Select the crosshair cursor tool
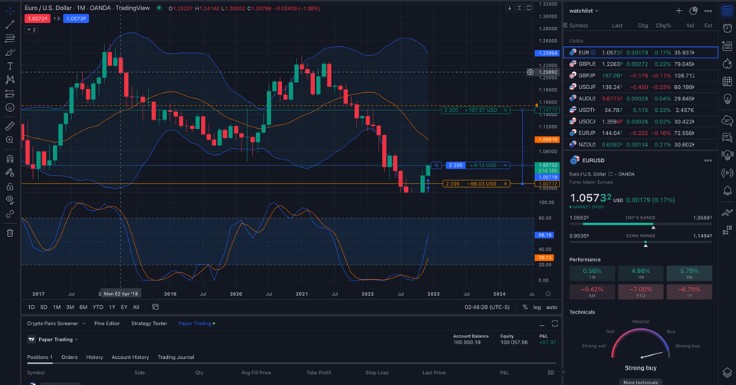 [10, 11]
